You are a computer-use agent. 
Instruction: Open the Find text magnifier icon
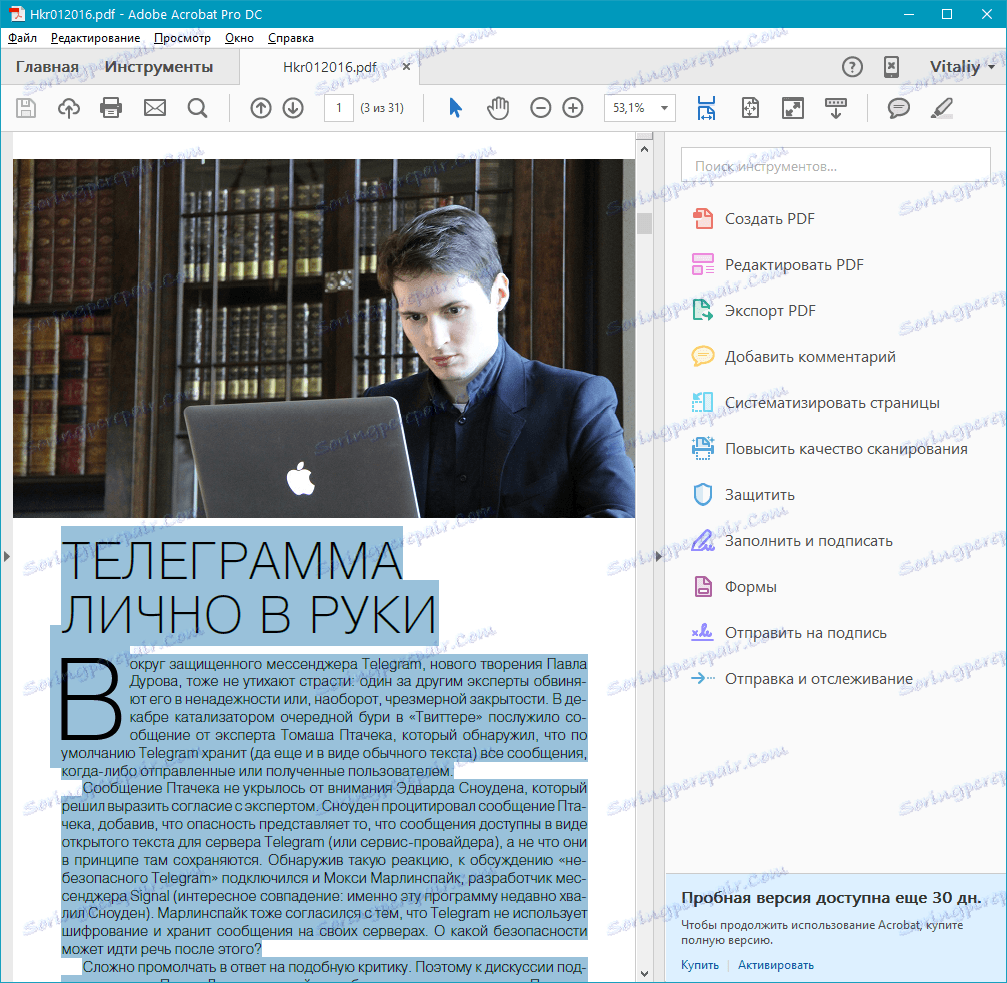click(x=197, y=108)
